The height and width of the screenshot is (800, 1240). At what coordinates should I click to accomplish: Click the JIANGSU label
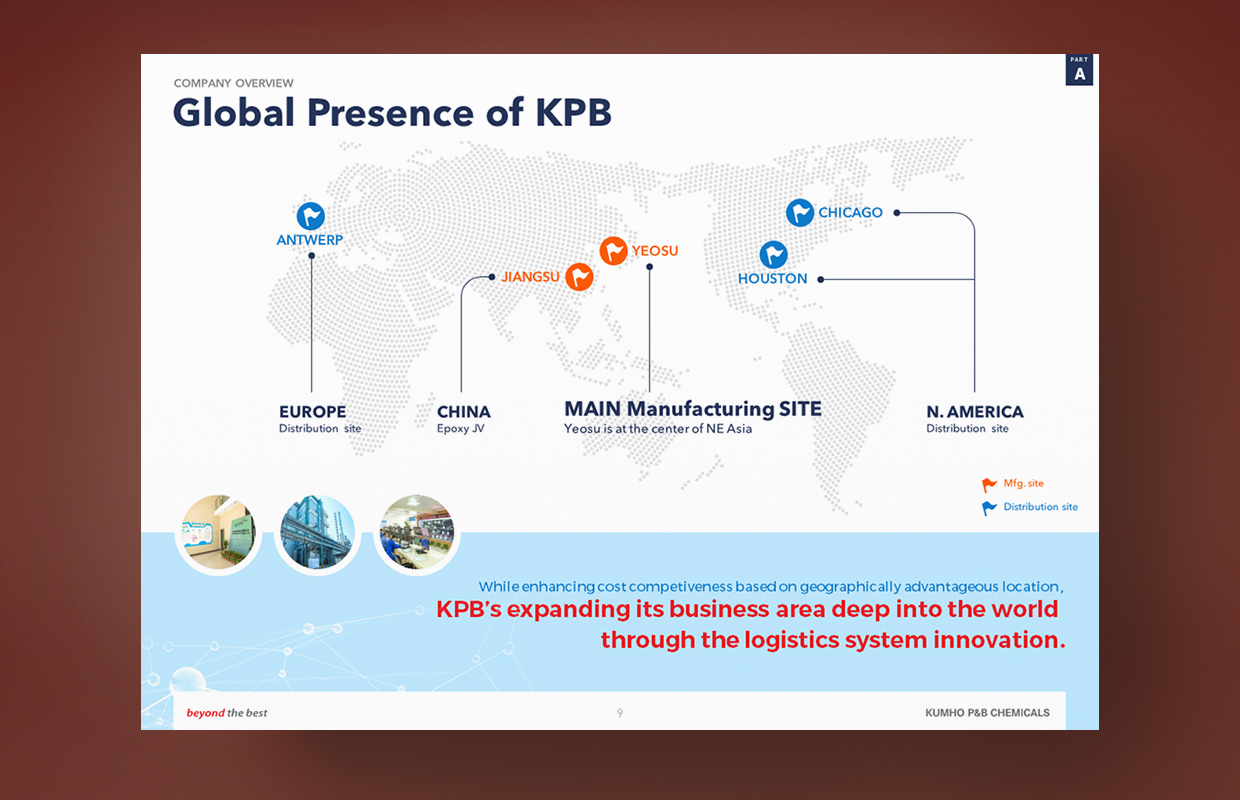tap(530, 276)
